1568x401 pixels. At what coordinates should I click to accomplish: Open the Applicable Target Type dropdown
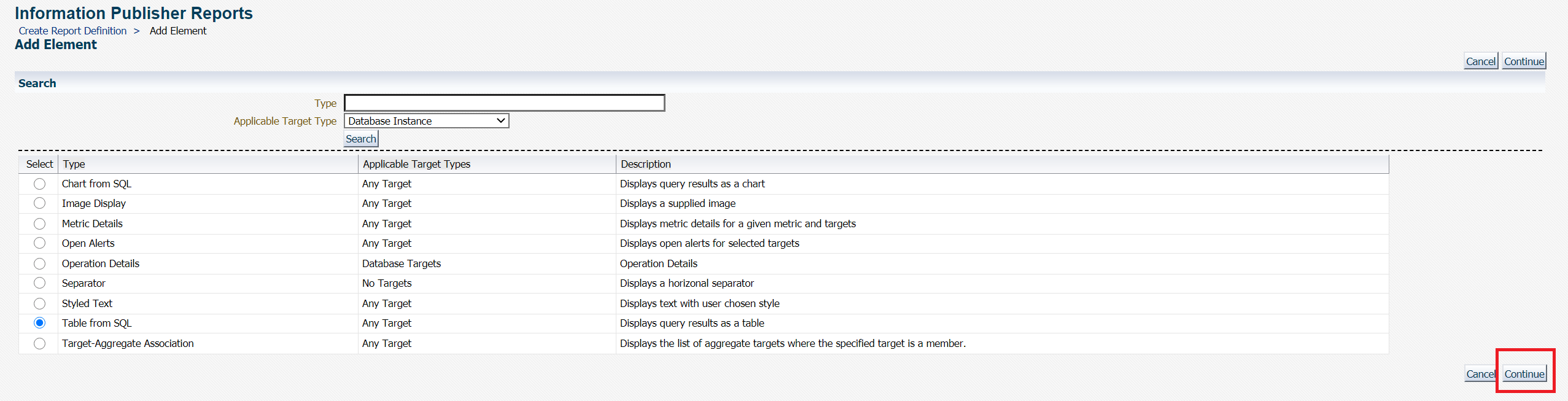(x=426, y=121)
